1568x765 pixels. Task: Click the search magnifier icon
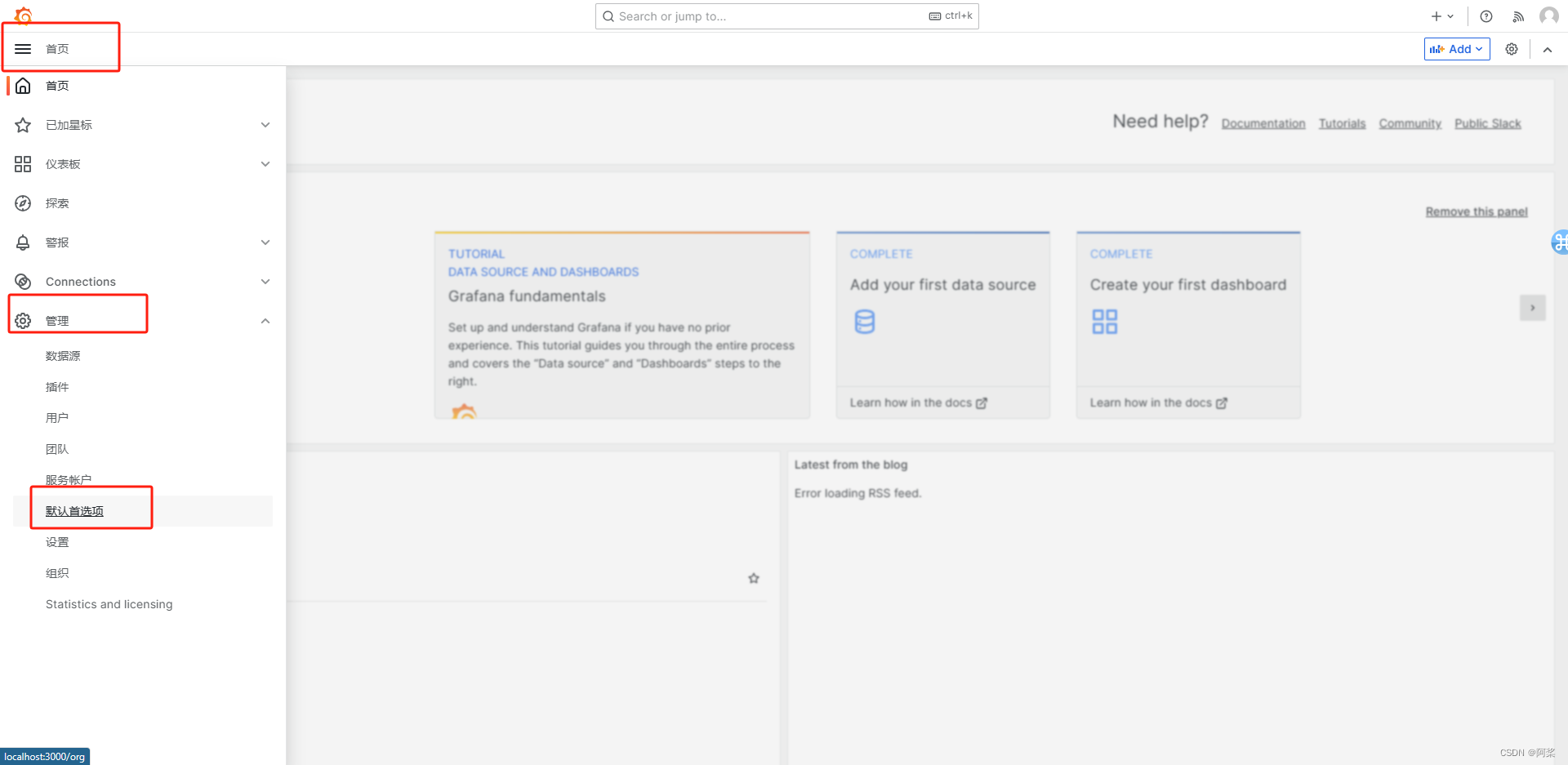tap(608, 16)
